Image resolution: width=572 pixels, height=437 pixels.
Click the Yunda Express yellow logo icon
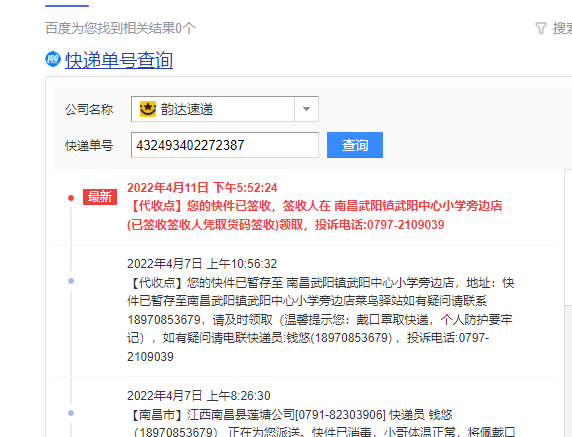[148, 109]
